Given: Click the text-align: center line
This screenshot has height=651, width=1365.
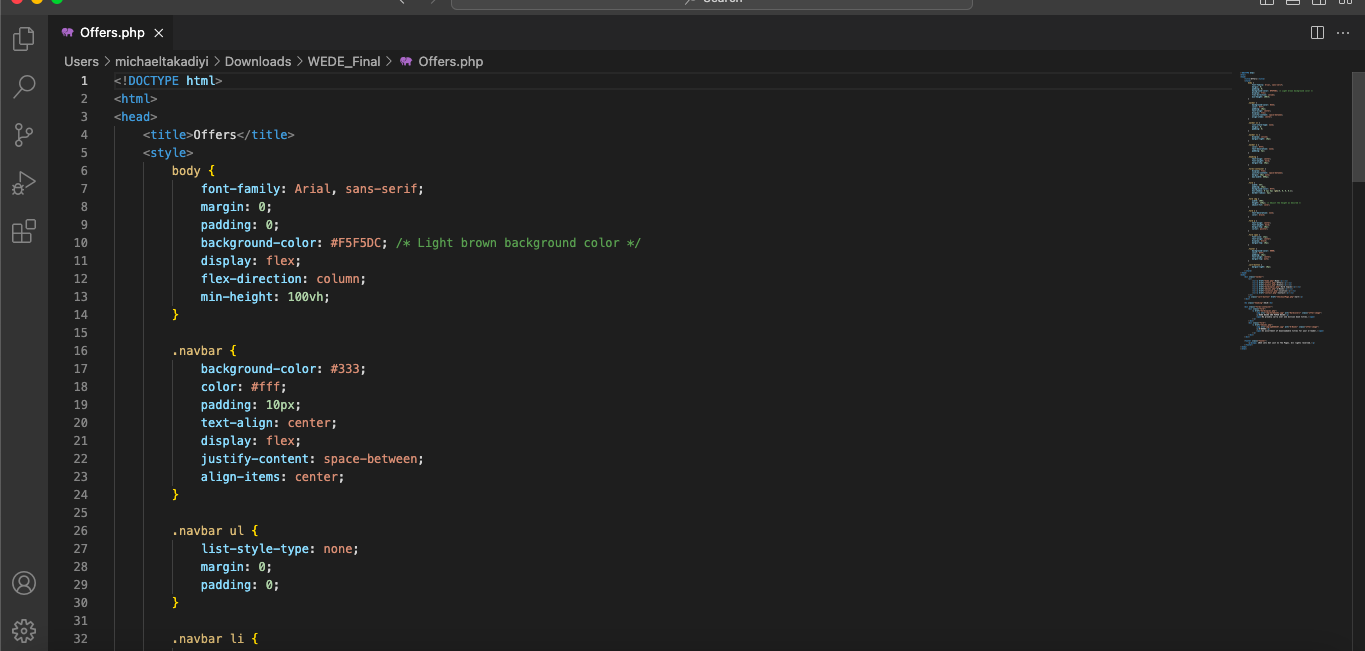Looking at the screenshot, I should 269,423.
